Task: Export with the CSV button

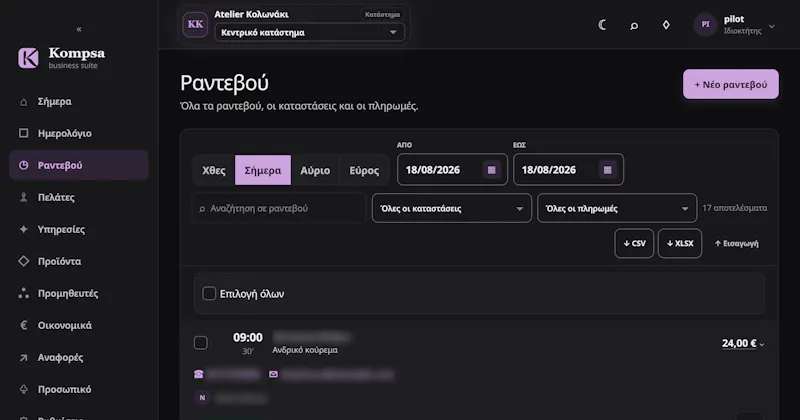Action: point(634,243)
